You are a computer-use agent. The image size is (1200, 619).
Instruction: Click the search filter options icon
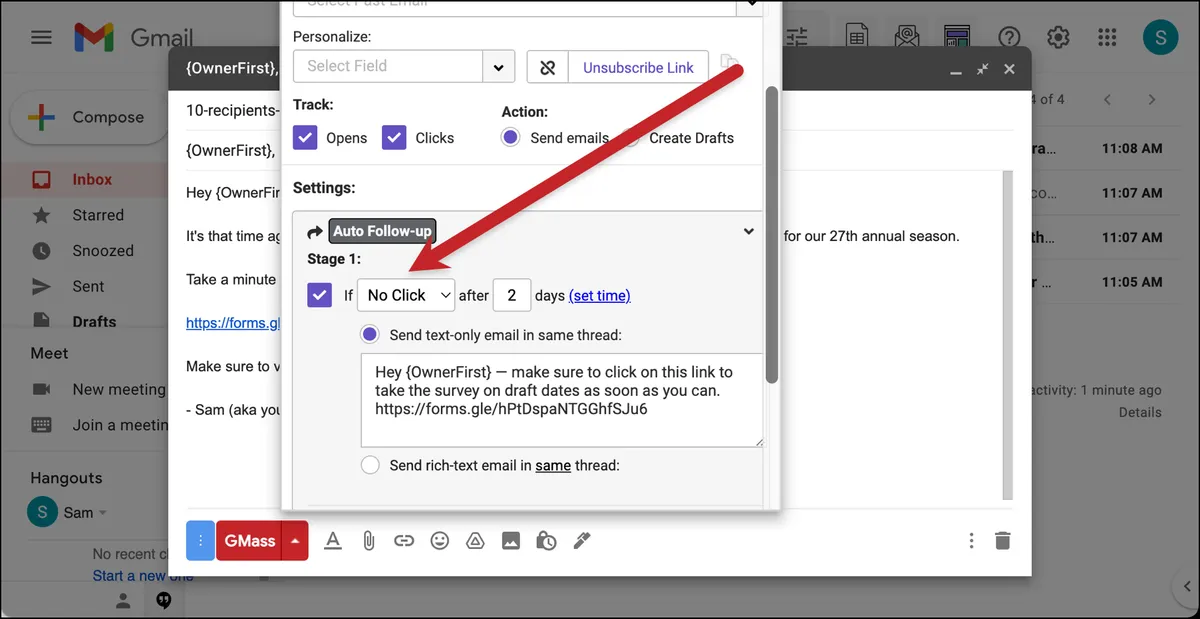pos(797,38)
